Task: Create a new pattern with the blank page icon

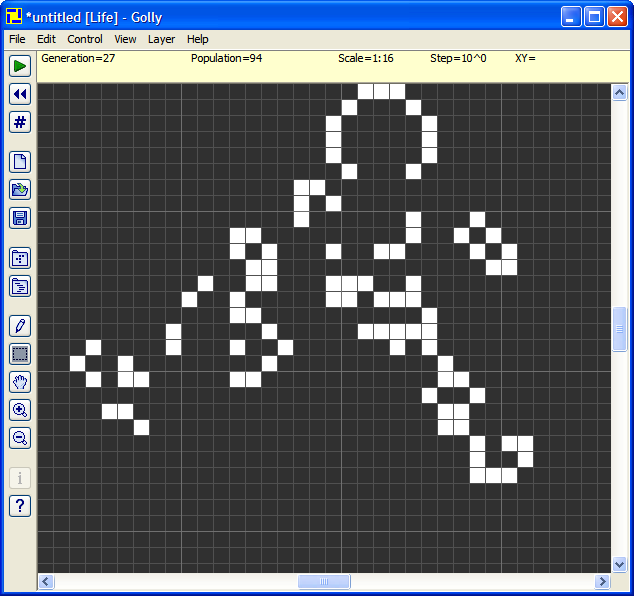Action: pyautogui.click(x=20, y=162)
